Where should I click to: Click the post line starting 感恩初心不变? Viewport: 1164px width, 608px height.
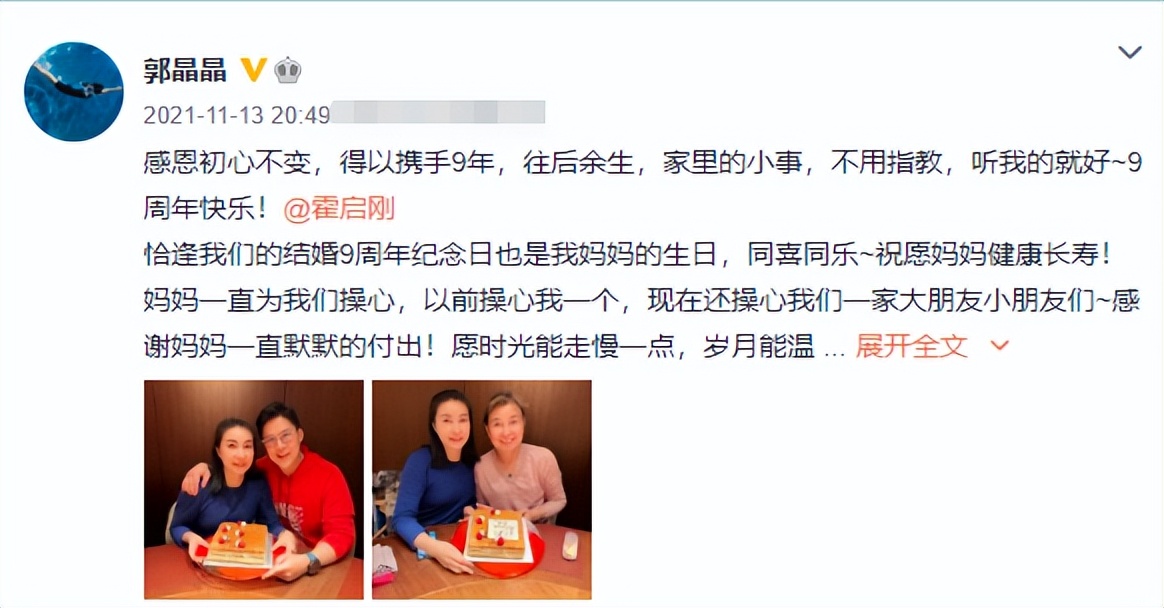click(x=643, y=163)
